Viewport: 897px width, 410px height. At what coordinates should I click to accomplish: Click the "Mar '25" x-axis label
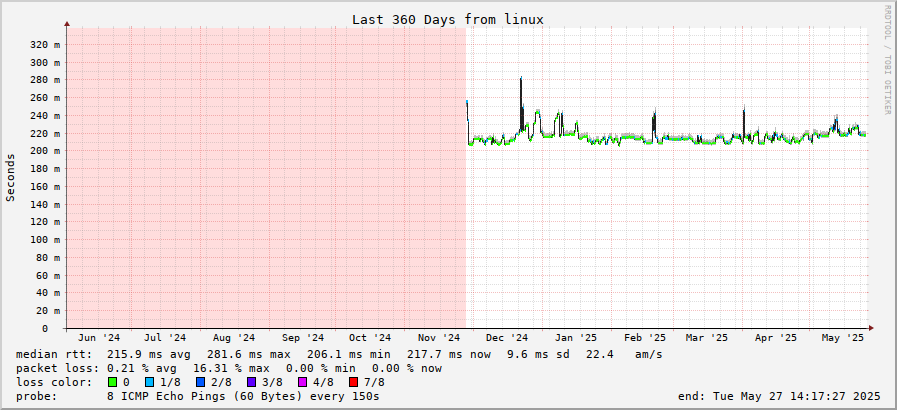point(707,338)
